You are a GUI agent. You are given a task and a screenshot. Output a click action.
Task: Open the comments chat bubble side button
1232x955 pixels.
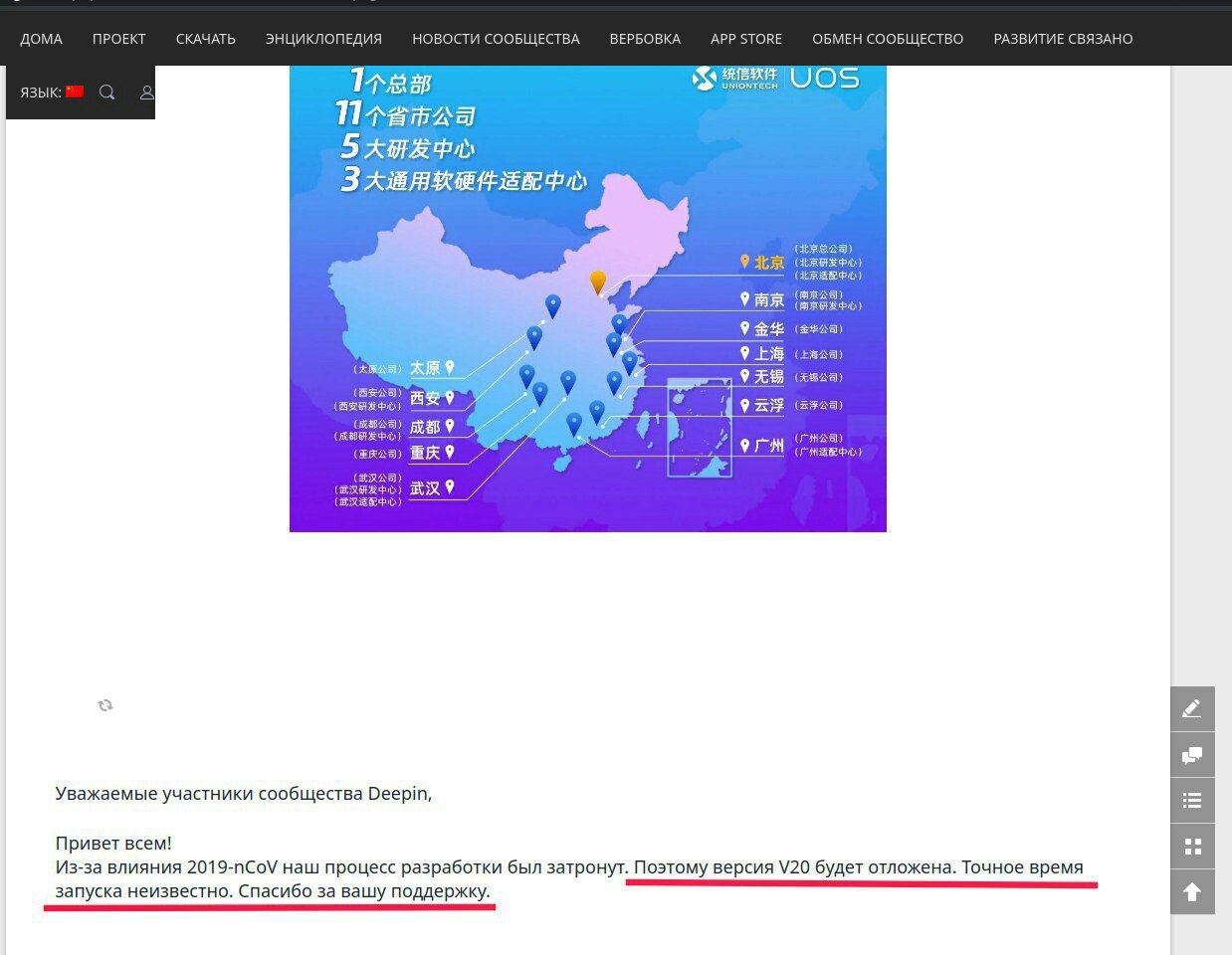pos(1192,754)
